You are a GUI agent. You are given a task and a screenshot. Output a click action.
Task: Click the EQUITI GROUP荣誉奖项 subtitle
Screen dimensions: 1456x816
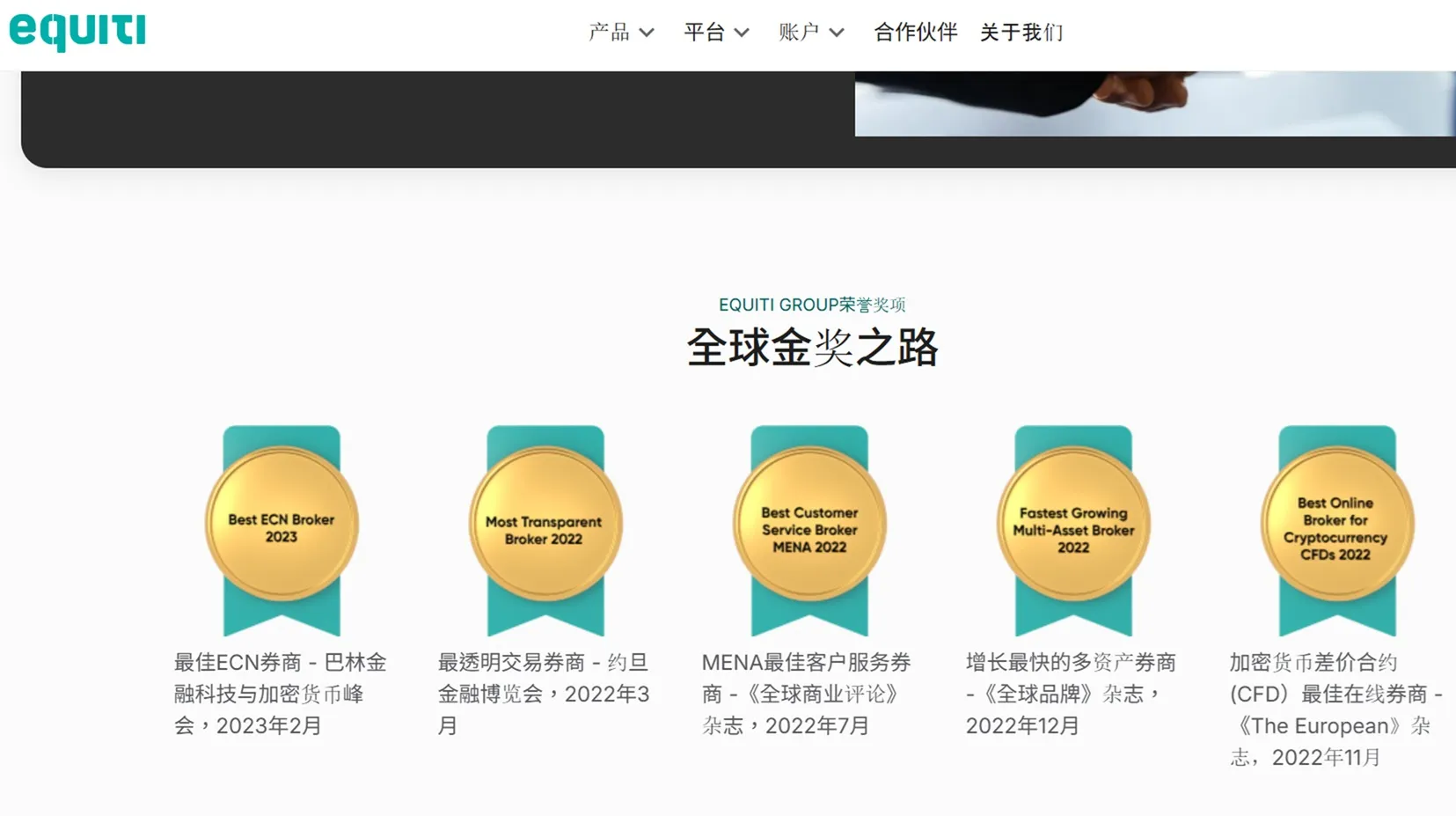click(x=812, y=305)
